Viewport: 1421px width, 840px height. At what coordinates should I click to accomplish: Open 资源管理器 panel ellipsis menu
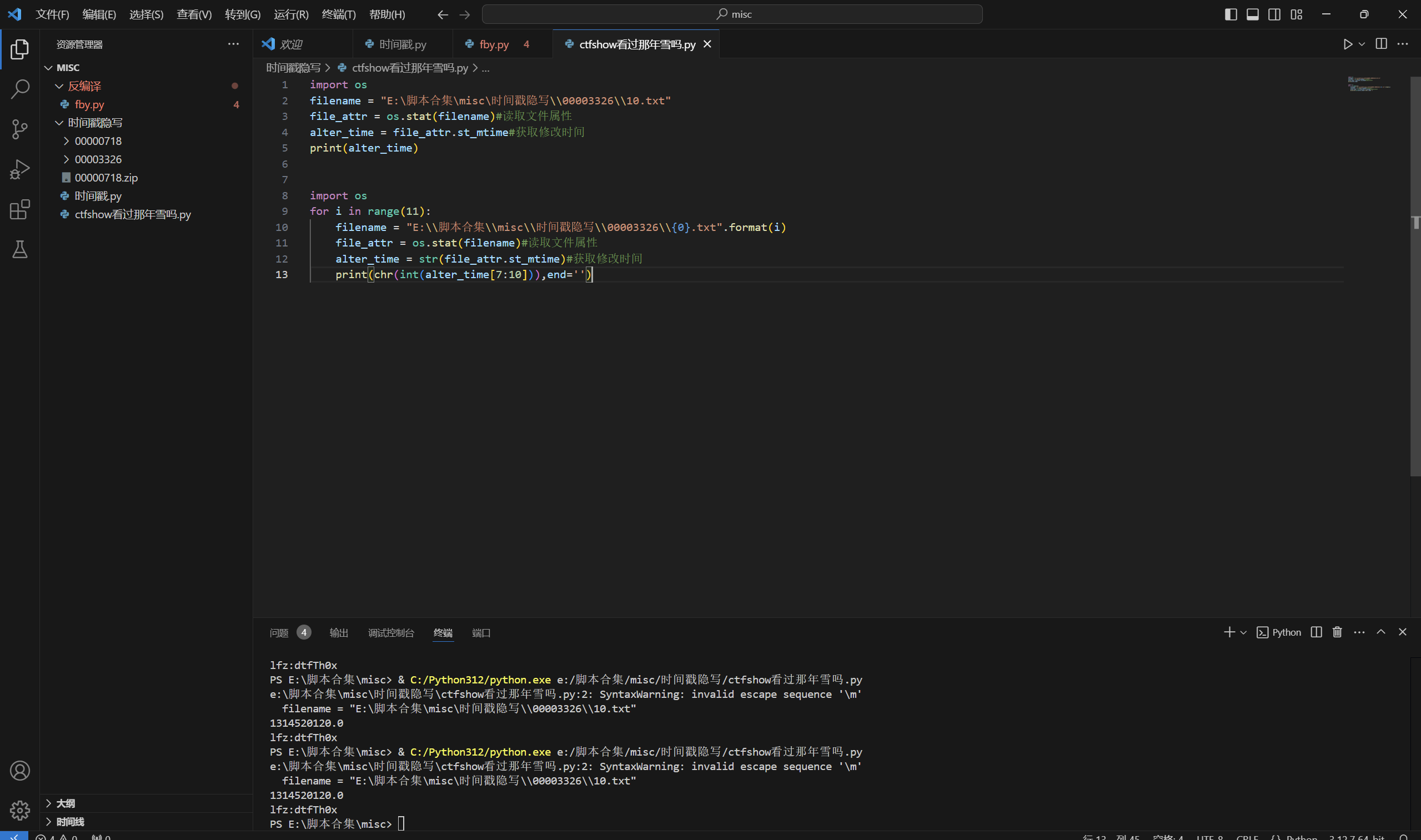click(233, 44)
